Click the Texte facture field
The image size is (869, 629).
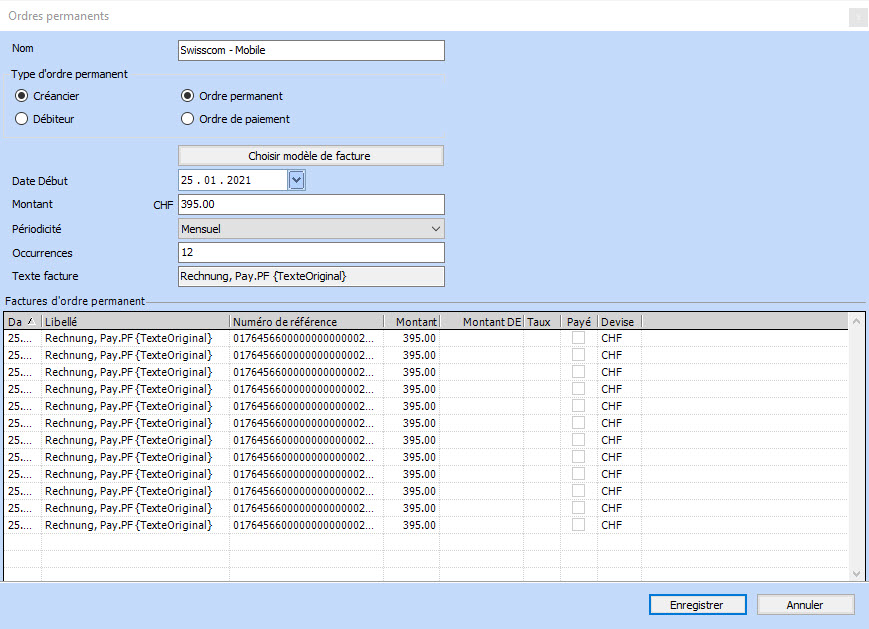pos(310,277)
